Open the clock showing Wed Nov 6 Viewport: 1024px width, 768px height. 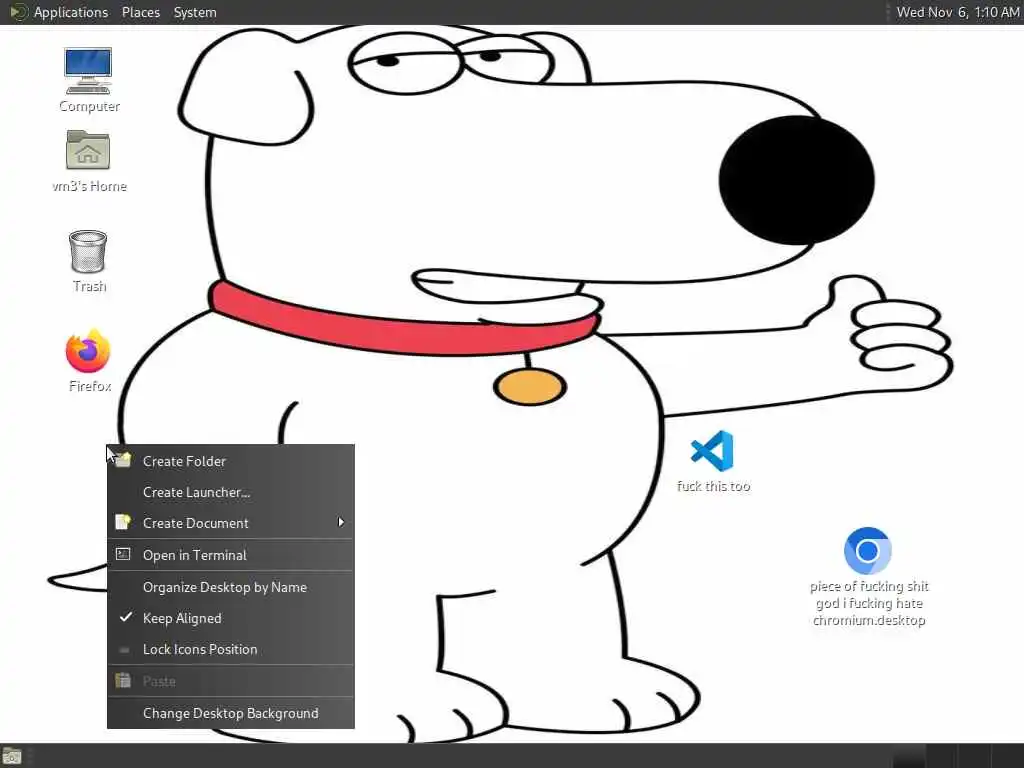coord(957,12)
